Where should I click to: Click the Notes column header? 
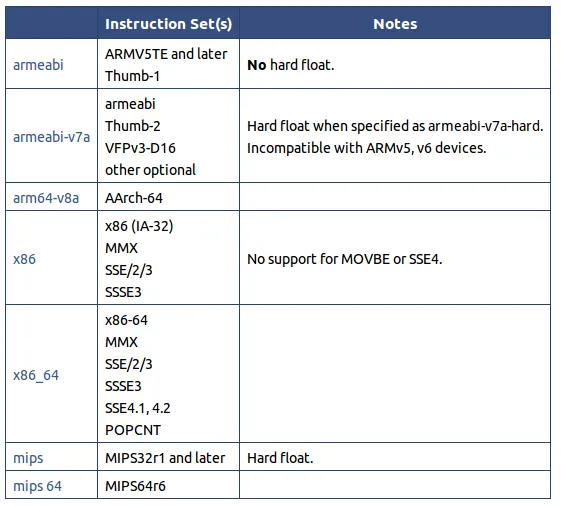click(395, 24)
